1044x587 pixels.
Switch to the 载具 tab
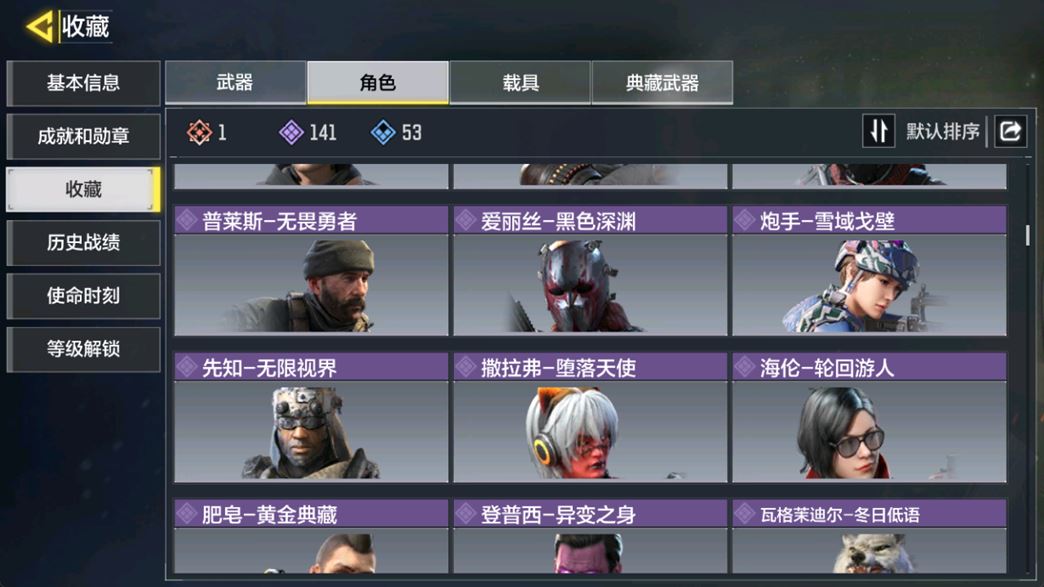(520, 83)
